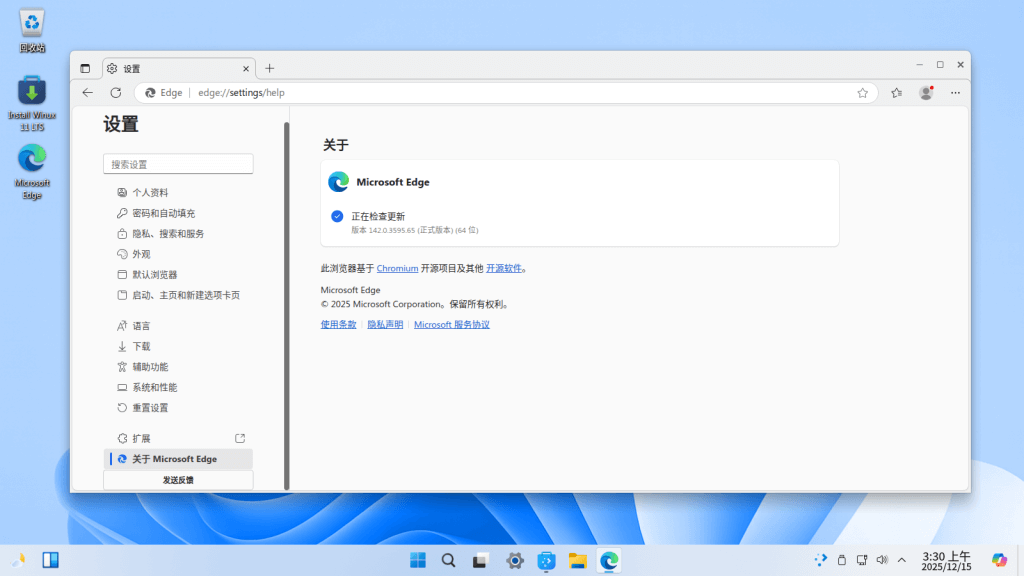Screen dimensions: 1024x576
Task: Click the 发送反馈 button
Action: pyautogui.click(x=178, y=480)
